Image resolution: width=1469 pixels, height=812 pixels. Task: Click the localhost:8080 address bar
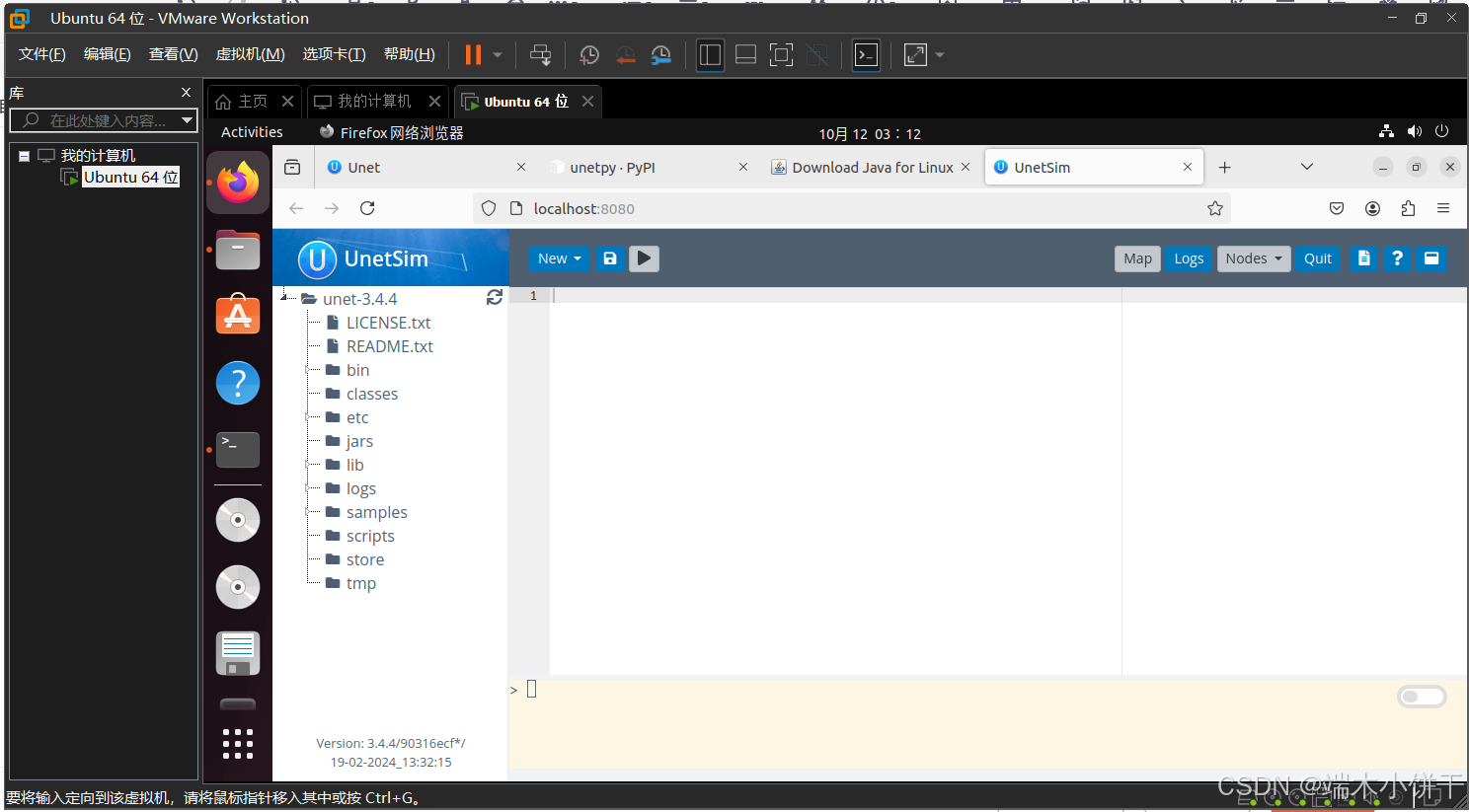click(851, 208)
